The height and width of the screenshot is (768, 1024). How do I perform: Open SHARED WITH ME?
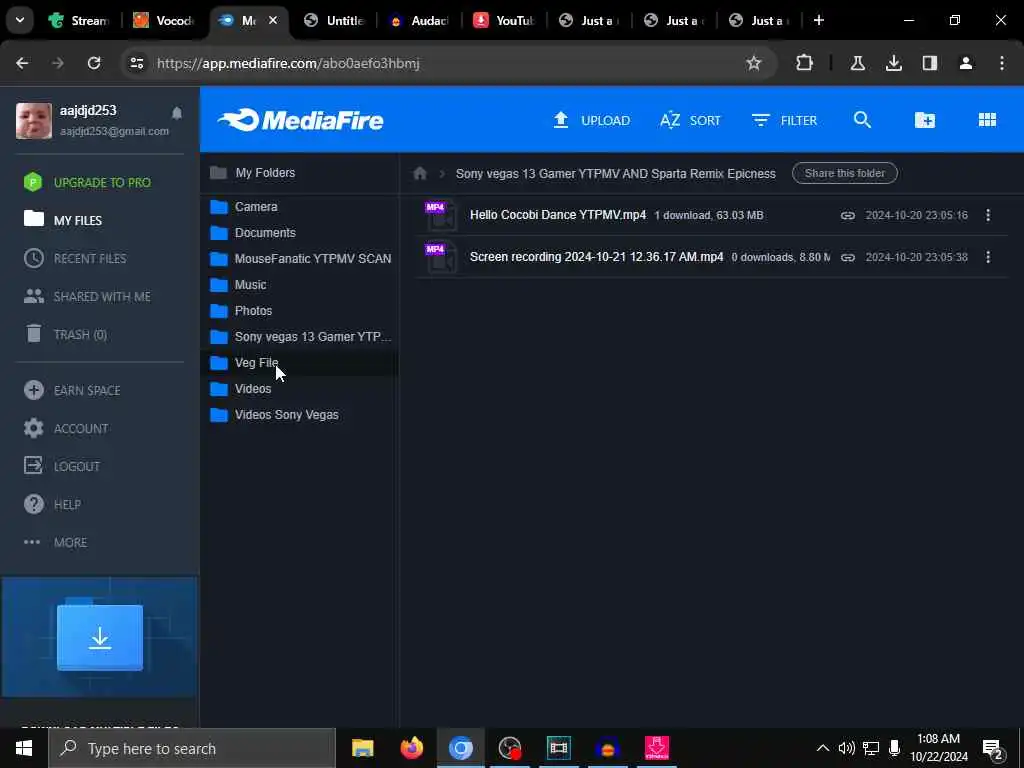pos(87,296)
